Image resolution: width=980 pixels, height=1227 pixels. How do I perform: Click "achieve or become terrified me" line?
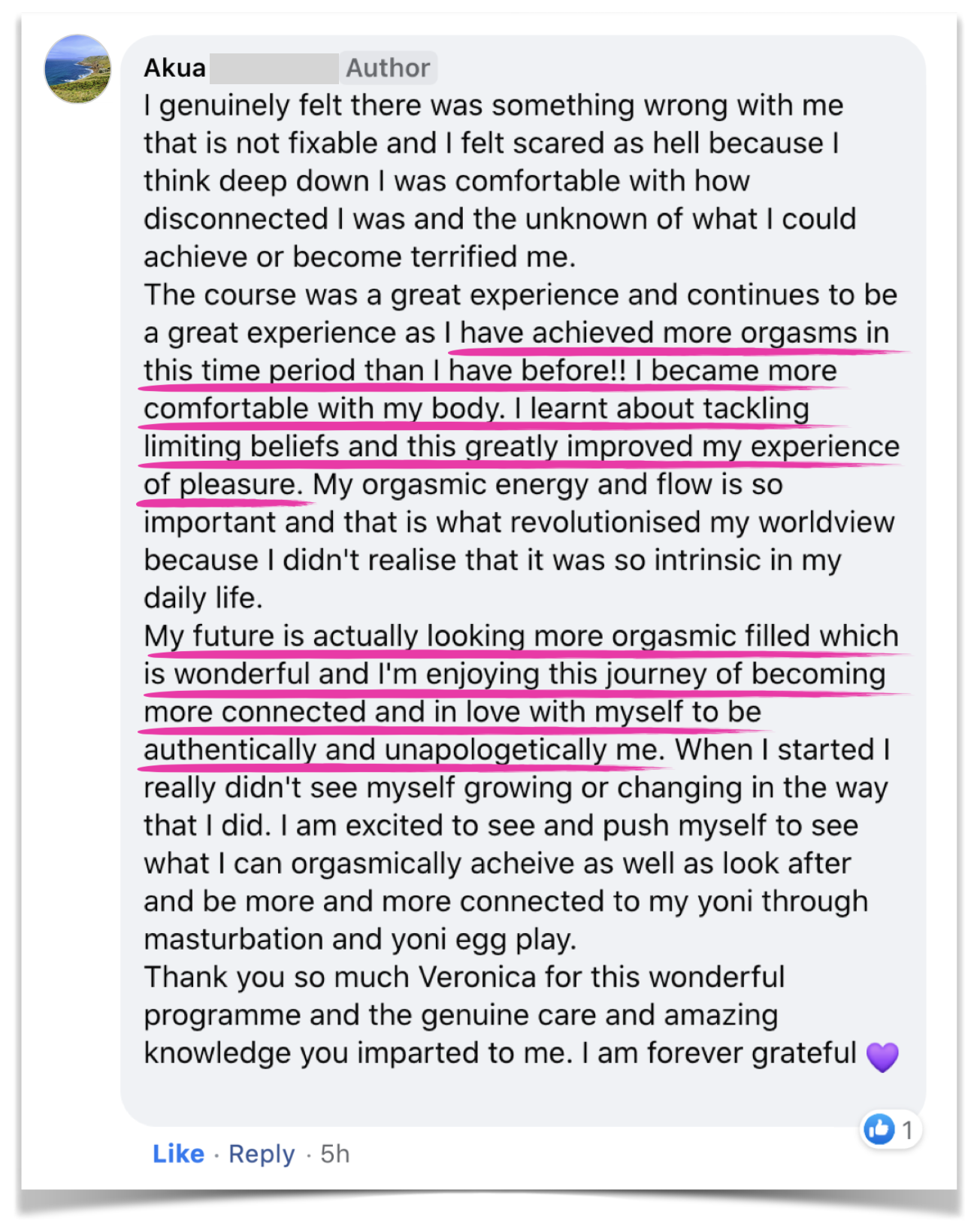359,257
